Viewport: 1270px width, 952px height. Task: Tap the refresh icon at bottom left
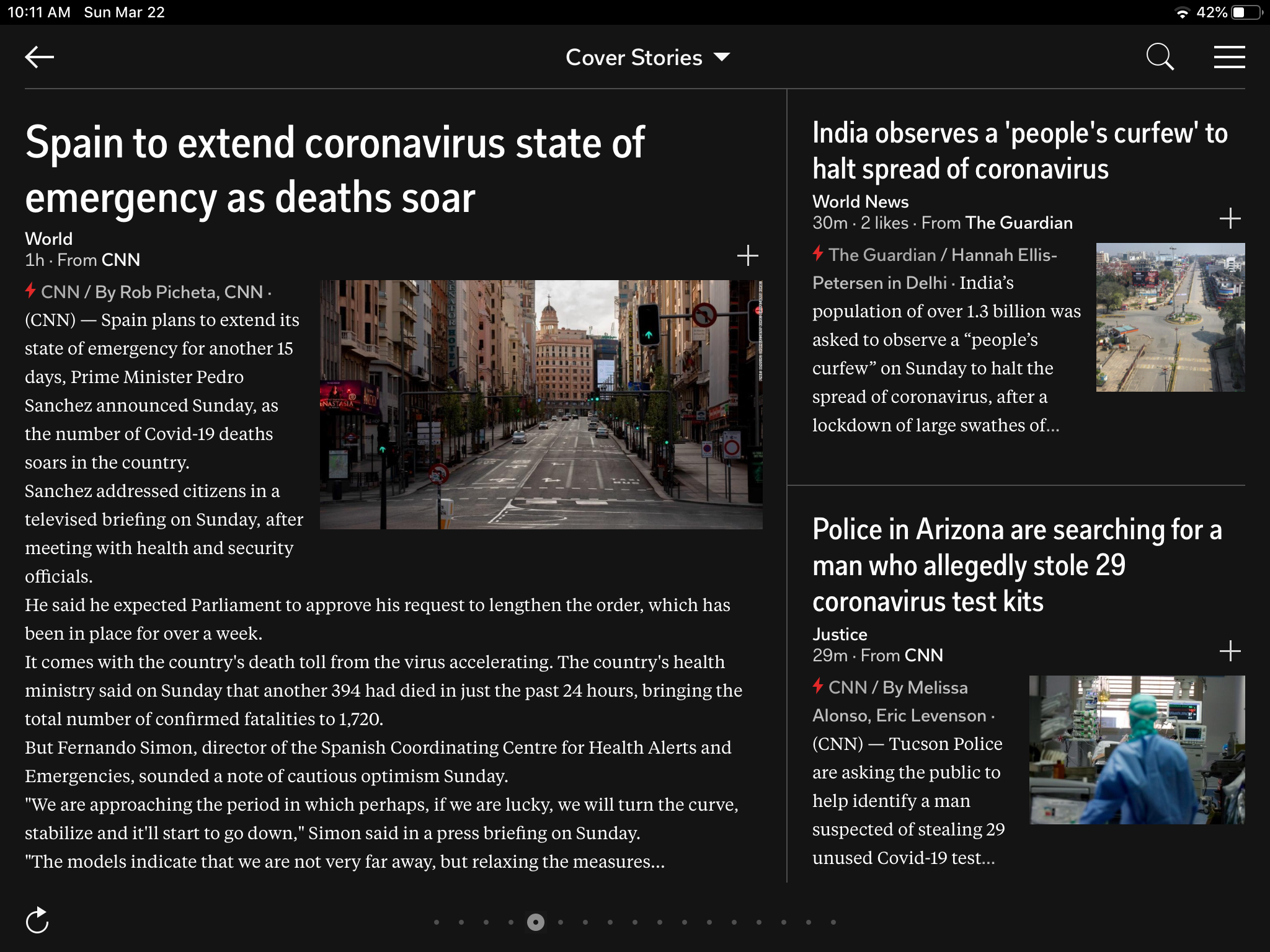[x=37, y=920]
